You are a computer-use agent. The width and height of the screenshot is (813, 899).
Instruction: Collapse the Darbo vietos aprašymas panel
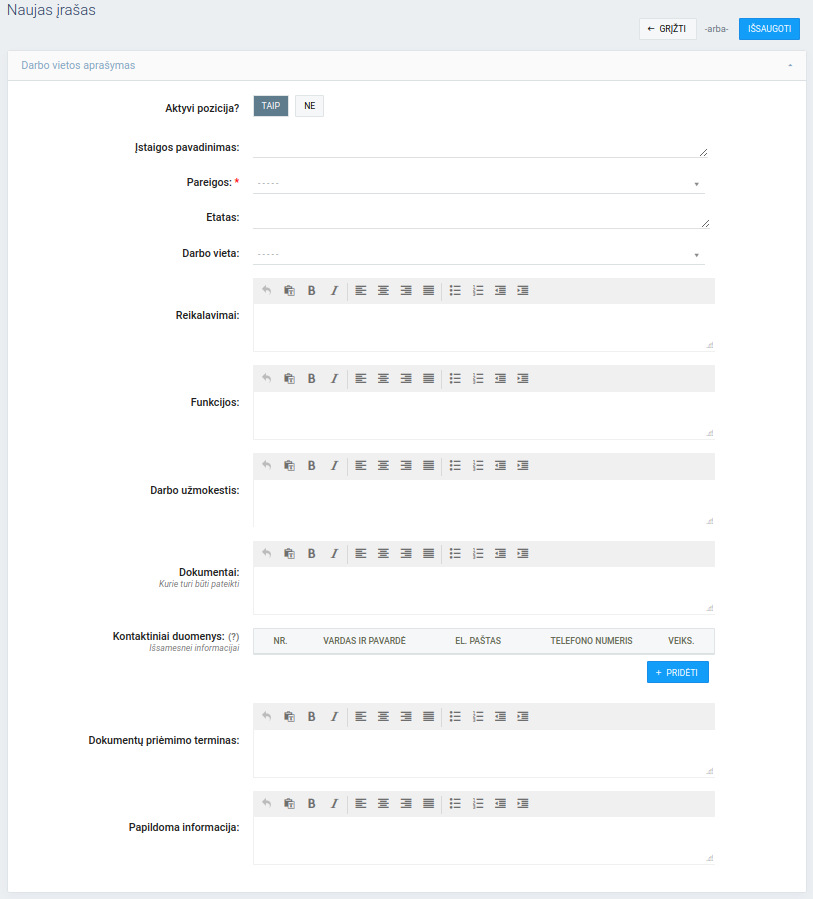(x=790, y=65)
